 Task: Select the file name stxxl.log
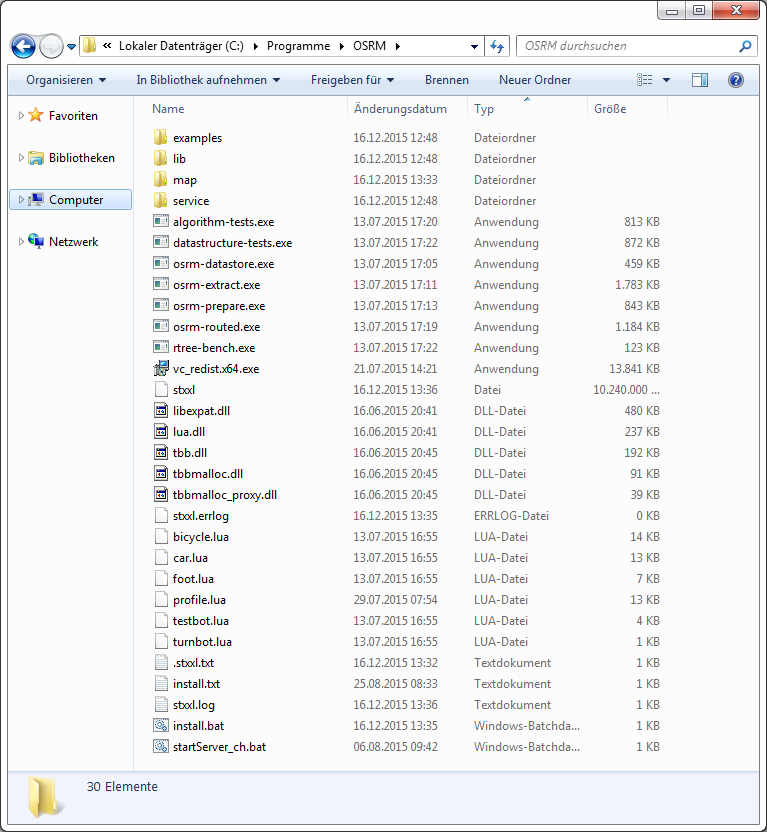(x=194, y=705)
